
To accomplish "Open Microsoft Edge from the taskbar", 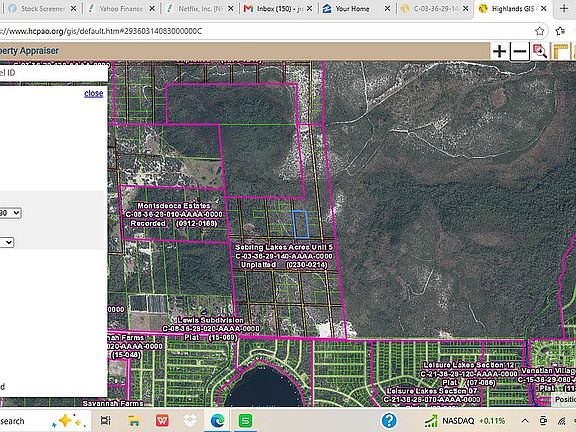I will 217,420.
